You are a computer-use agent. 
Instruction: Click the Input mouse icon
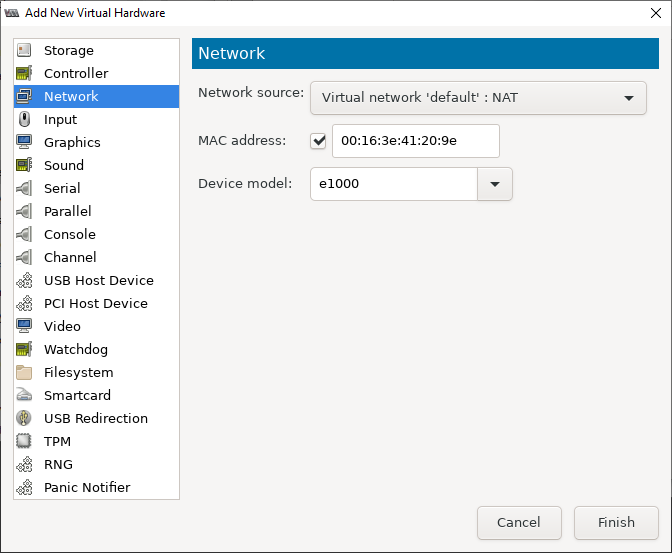(25, 119)
